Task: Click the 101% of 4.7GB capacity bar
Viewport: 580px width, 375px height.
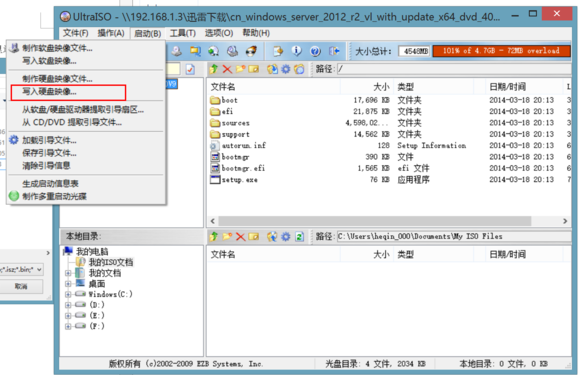Action: click(501, 51)
